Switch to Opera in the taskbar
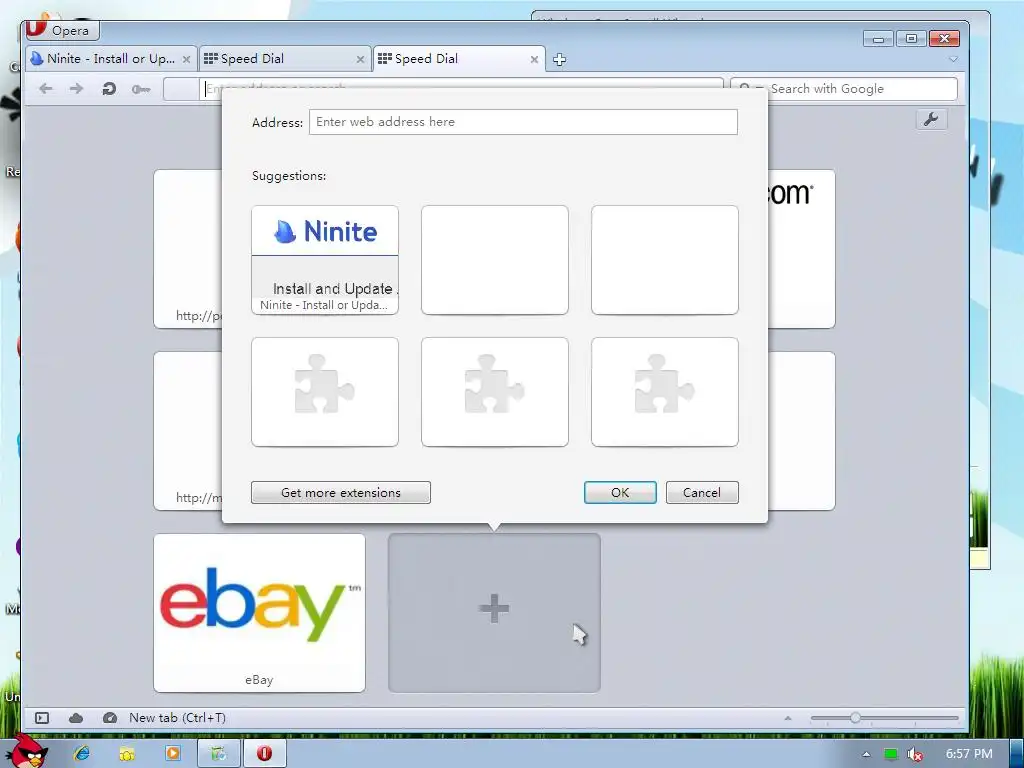Viewport: 1024px width, 768px height. [x=264, y=753]
